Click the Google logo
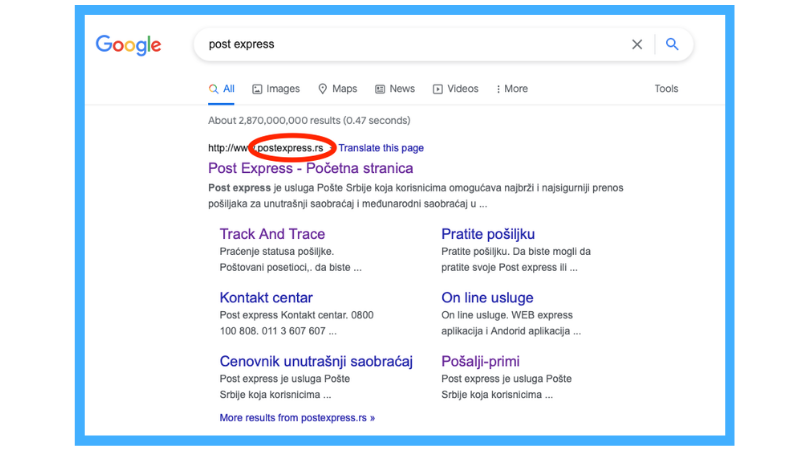This screenshot has width=810, height=450. (128, 45)
